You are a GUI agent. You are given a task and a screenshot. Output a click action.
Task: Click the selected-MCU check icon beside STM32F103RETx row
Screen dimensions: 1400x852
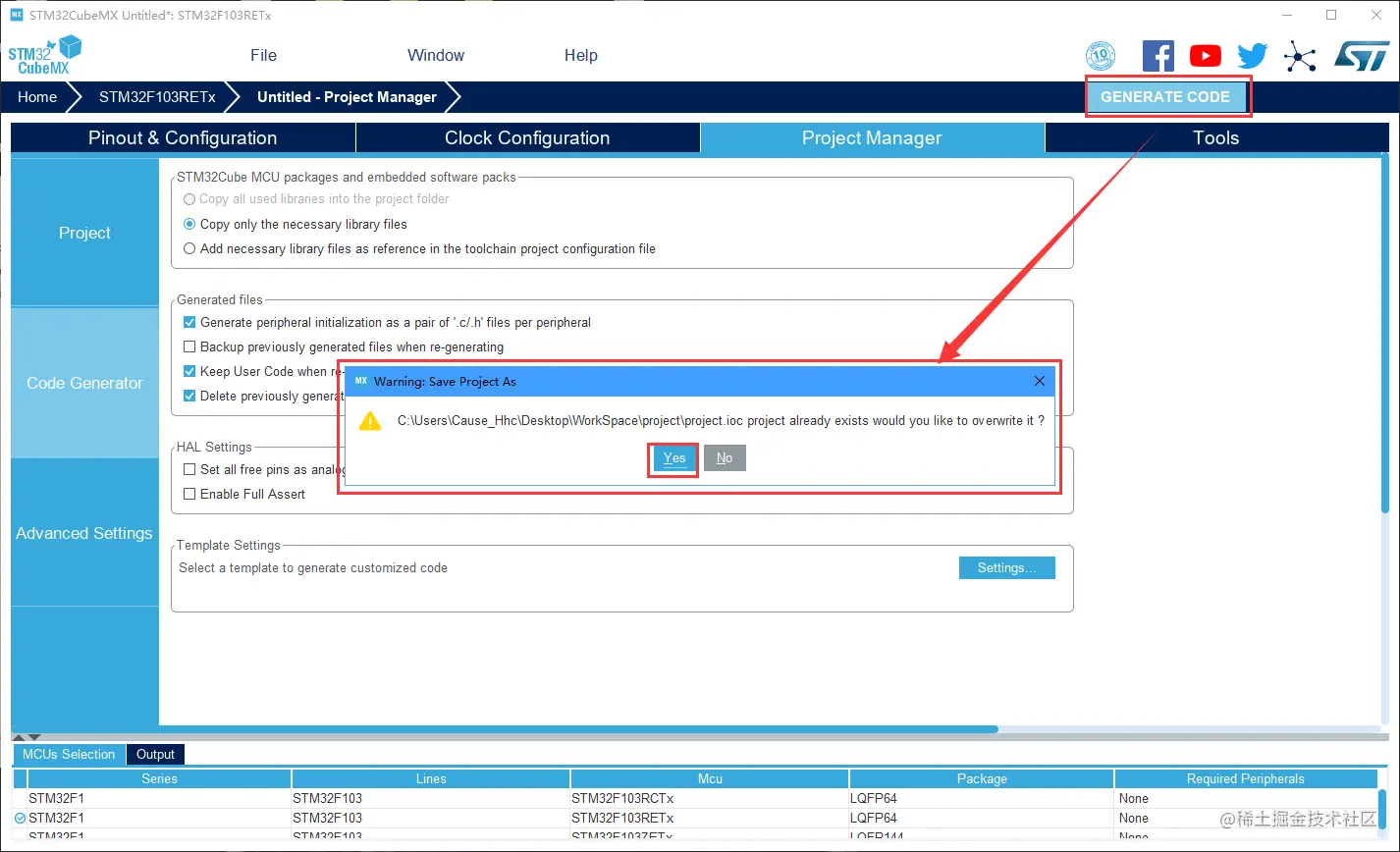pos(20,818)
